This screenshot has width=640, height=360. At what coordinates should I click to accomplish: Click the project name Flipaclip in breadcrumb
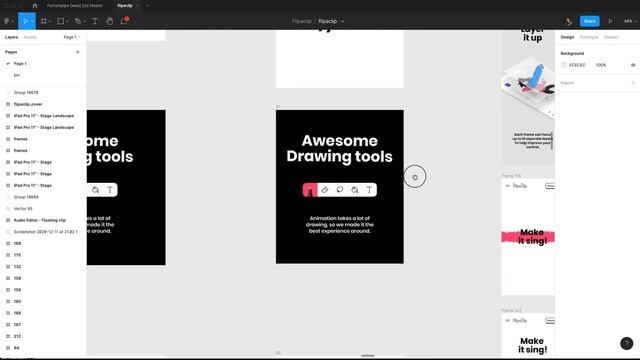(302, 21)
